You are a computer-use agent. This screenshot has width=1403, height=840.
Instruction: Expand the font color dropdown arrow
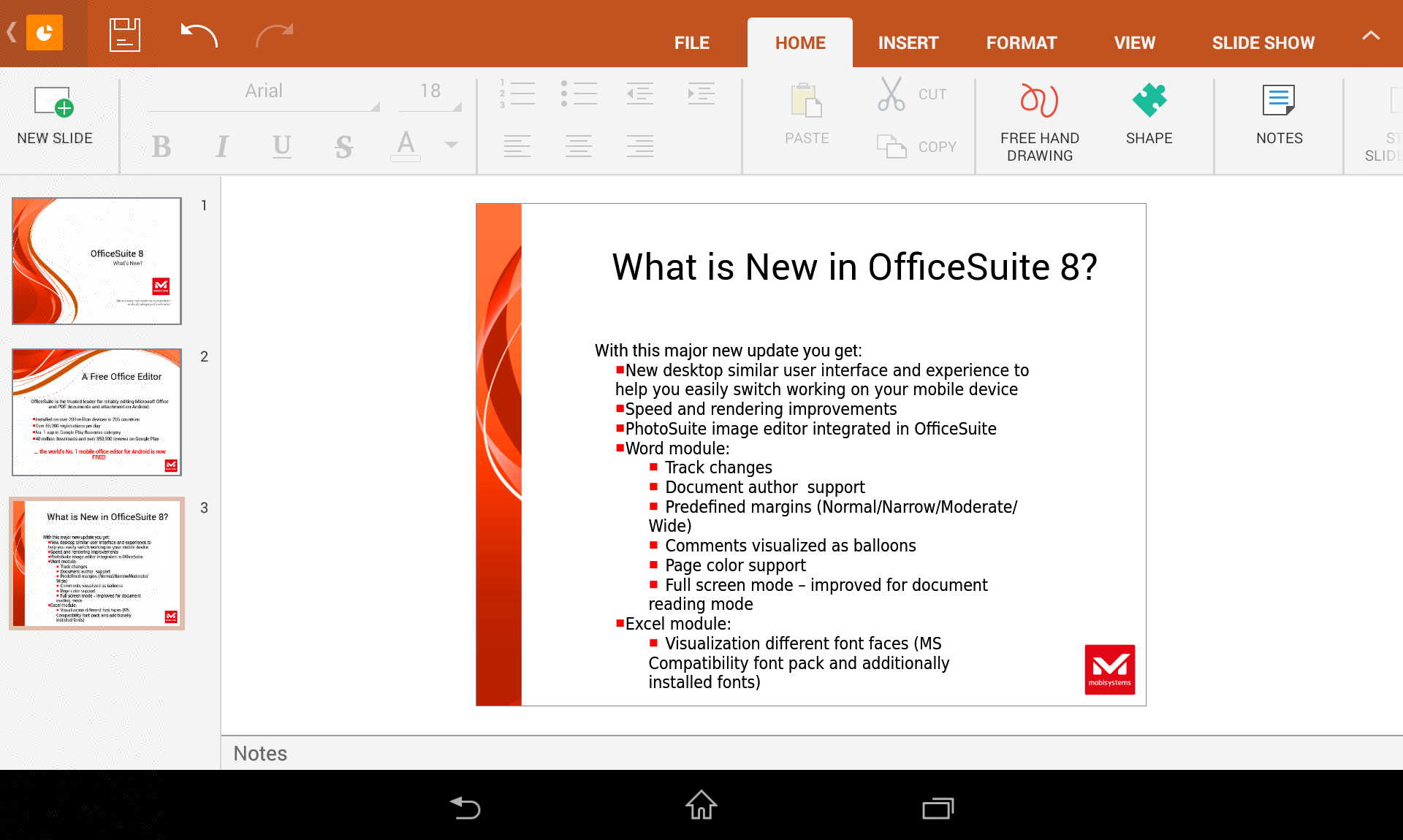point(452,145)
